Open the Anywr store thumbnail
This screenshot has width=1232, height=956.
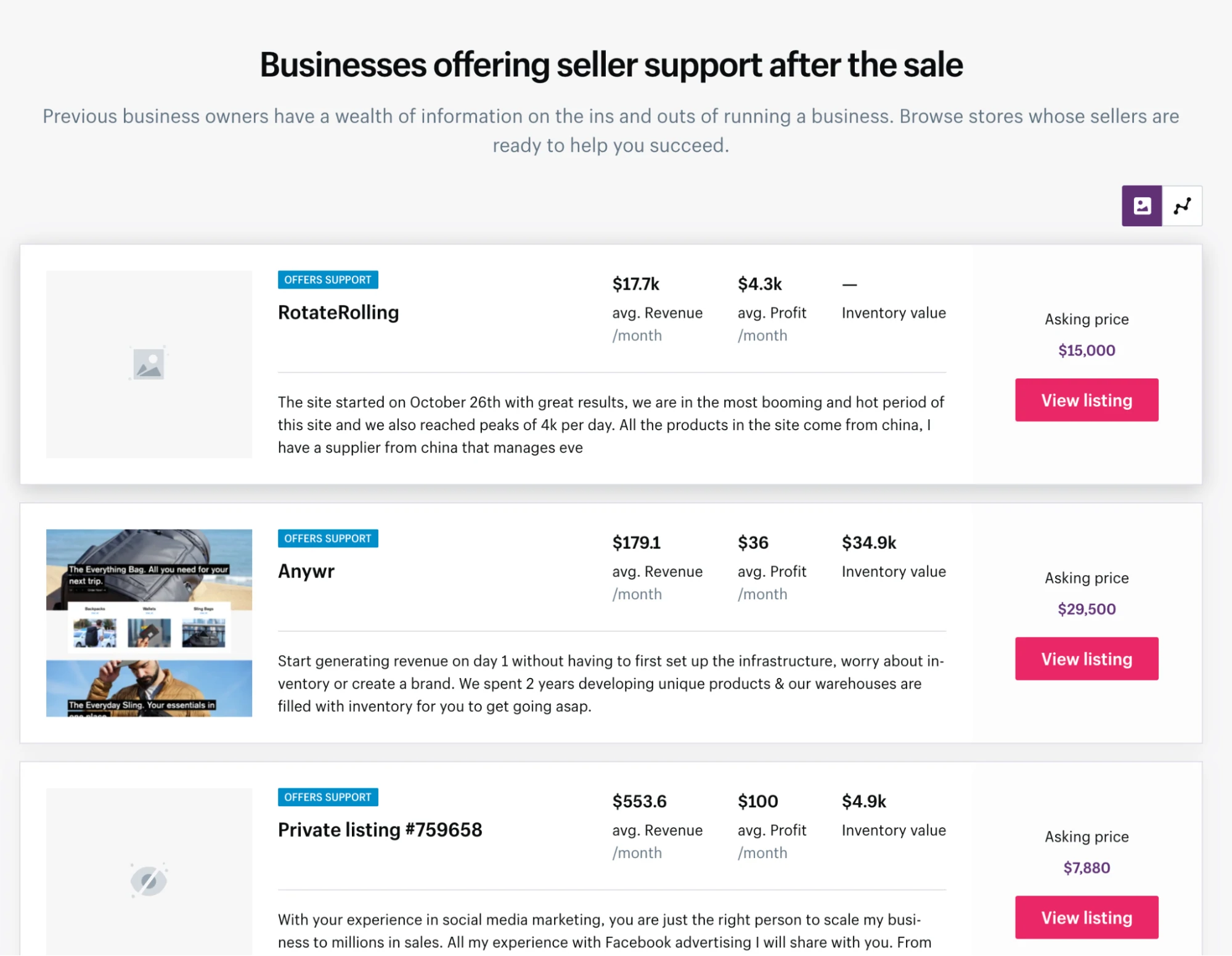pyautogui.click(x=149, y=623)
